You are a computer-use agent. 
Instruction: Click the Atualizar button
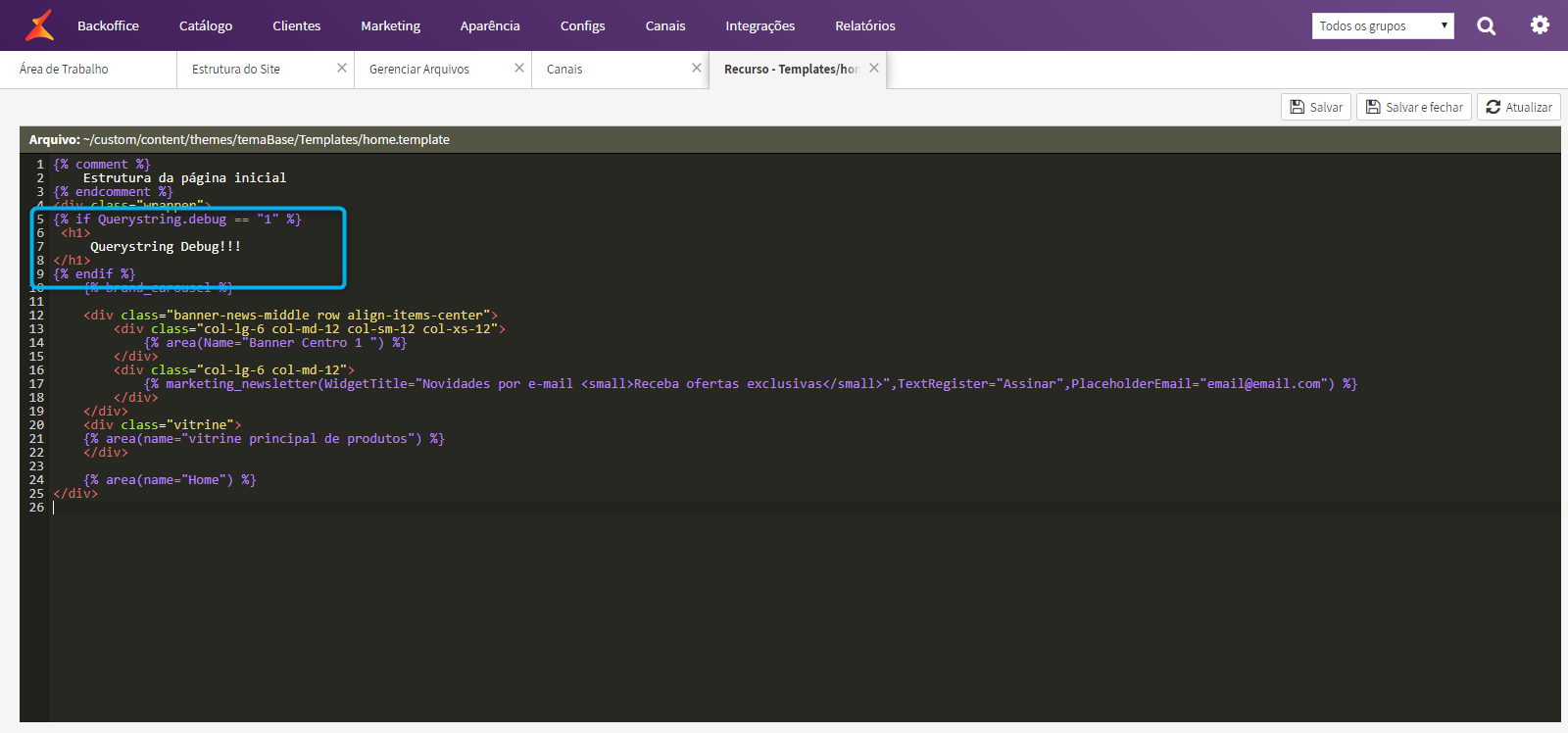pyautogui.click(x=1519, y=107)
